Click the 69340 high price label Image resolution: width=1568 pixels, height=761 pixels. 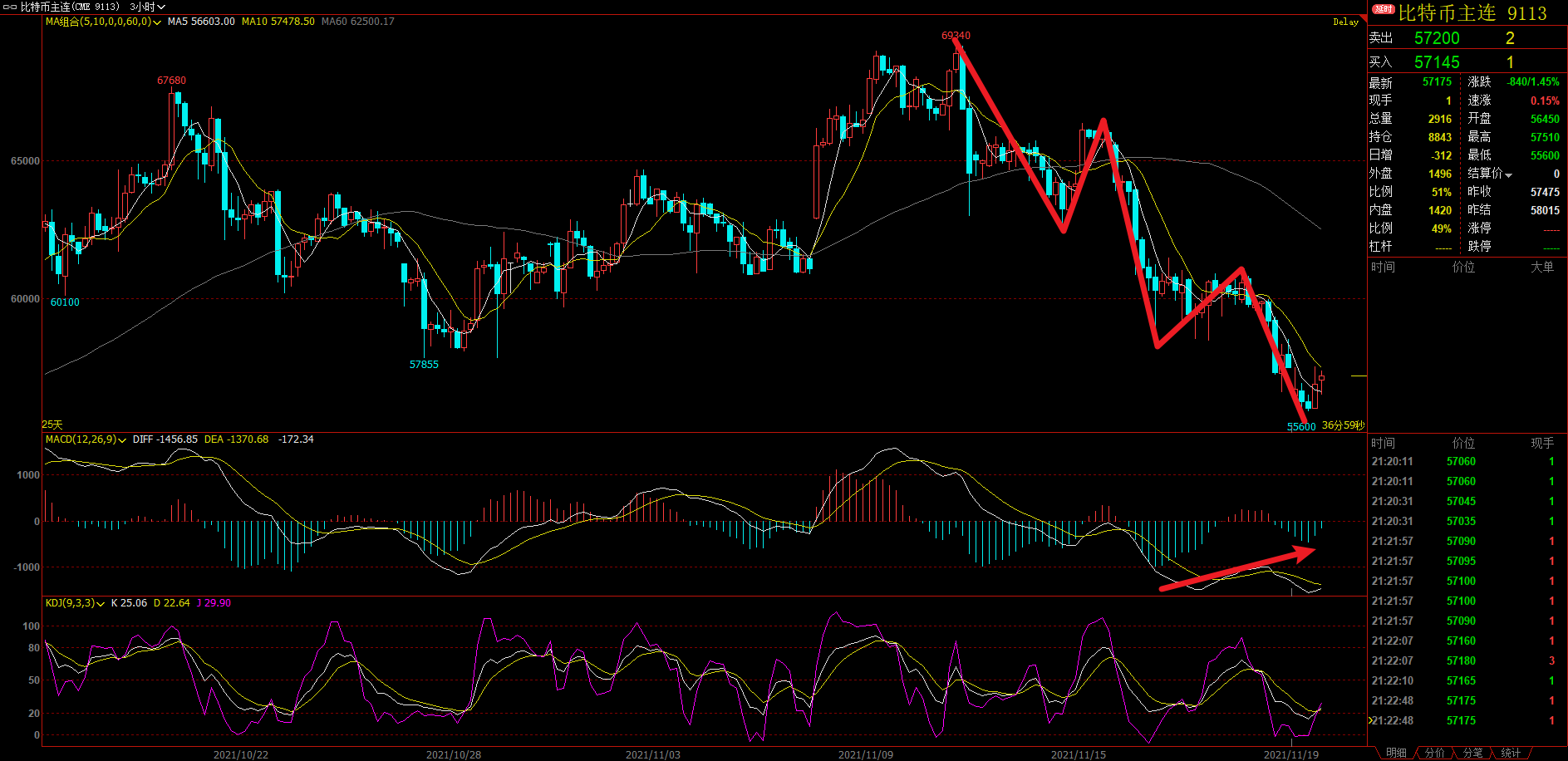tap(956, 36)
